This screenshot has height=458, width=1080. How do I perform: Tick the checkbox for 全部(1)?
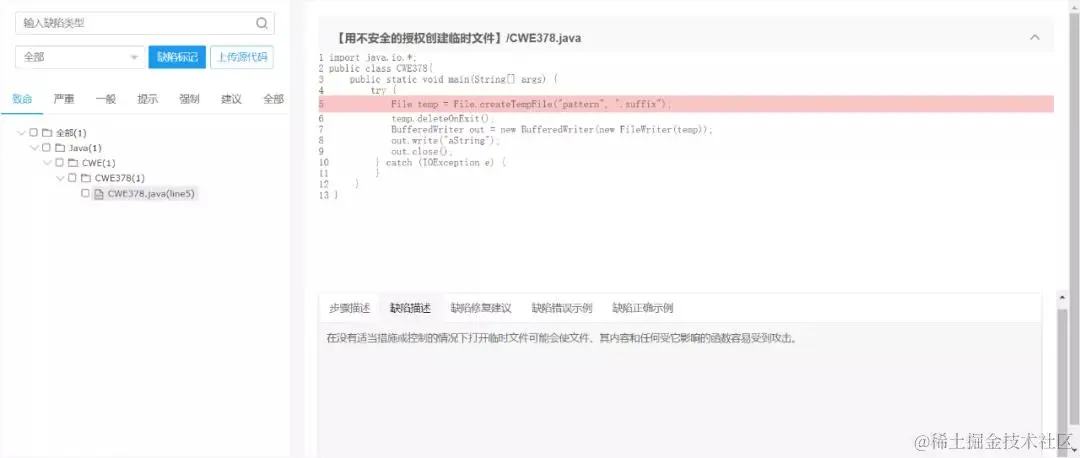tap(34, 132)
